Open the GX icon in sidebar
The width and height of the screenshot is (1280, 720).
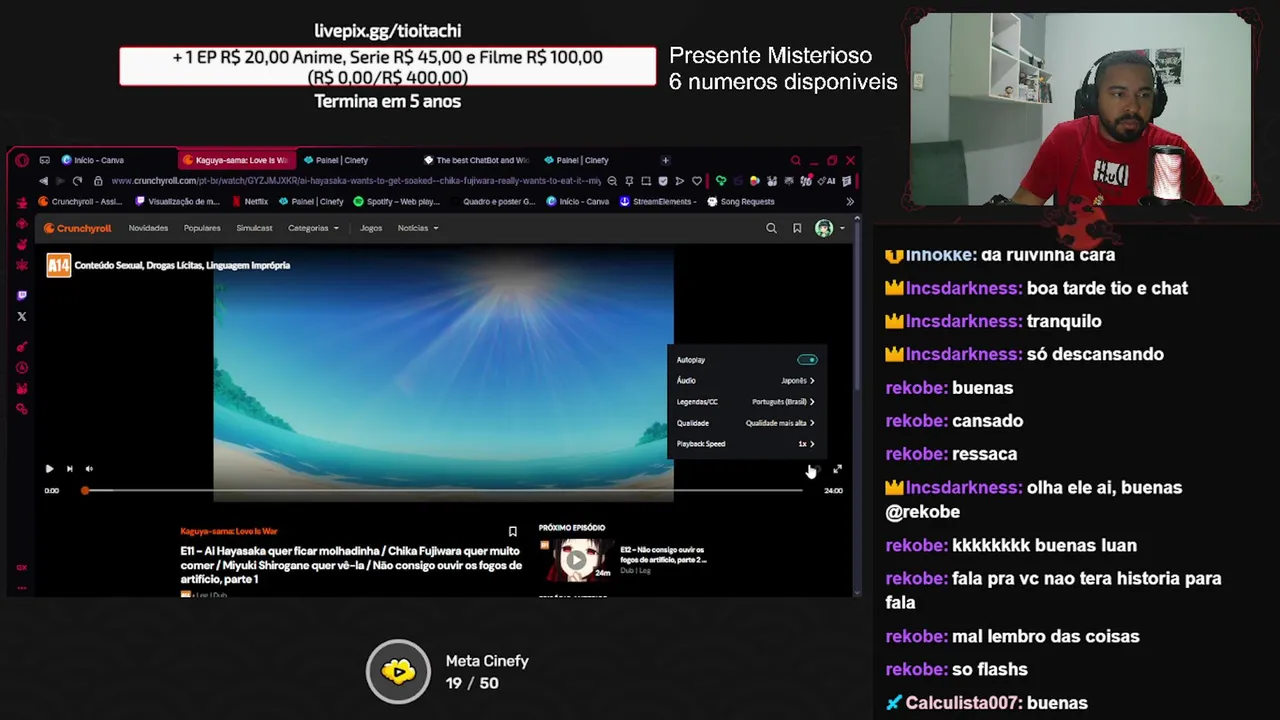22,567
